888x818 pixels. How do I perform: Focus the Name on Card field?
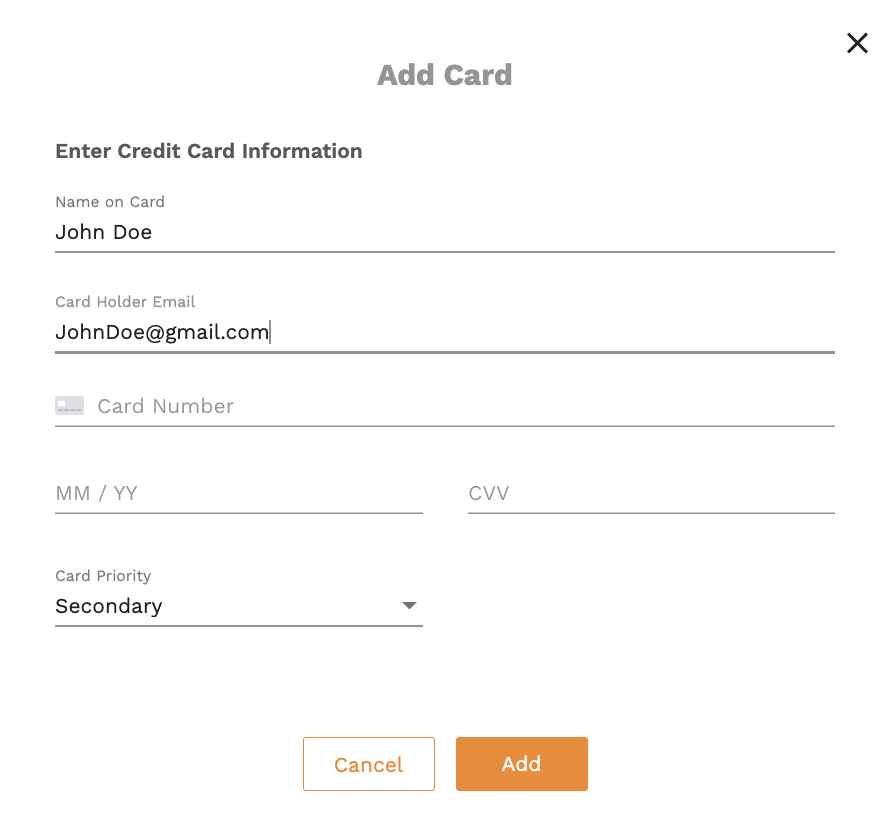[x=445, y=232]
